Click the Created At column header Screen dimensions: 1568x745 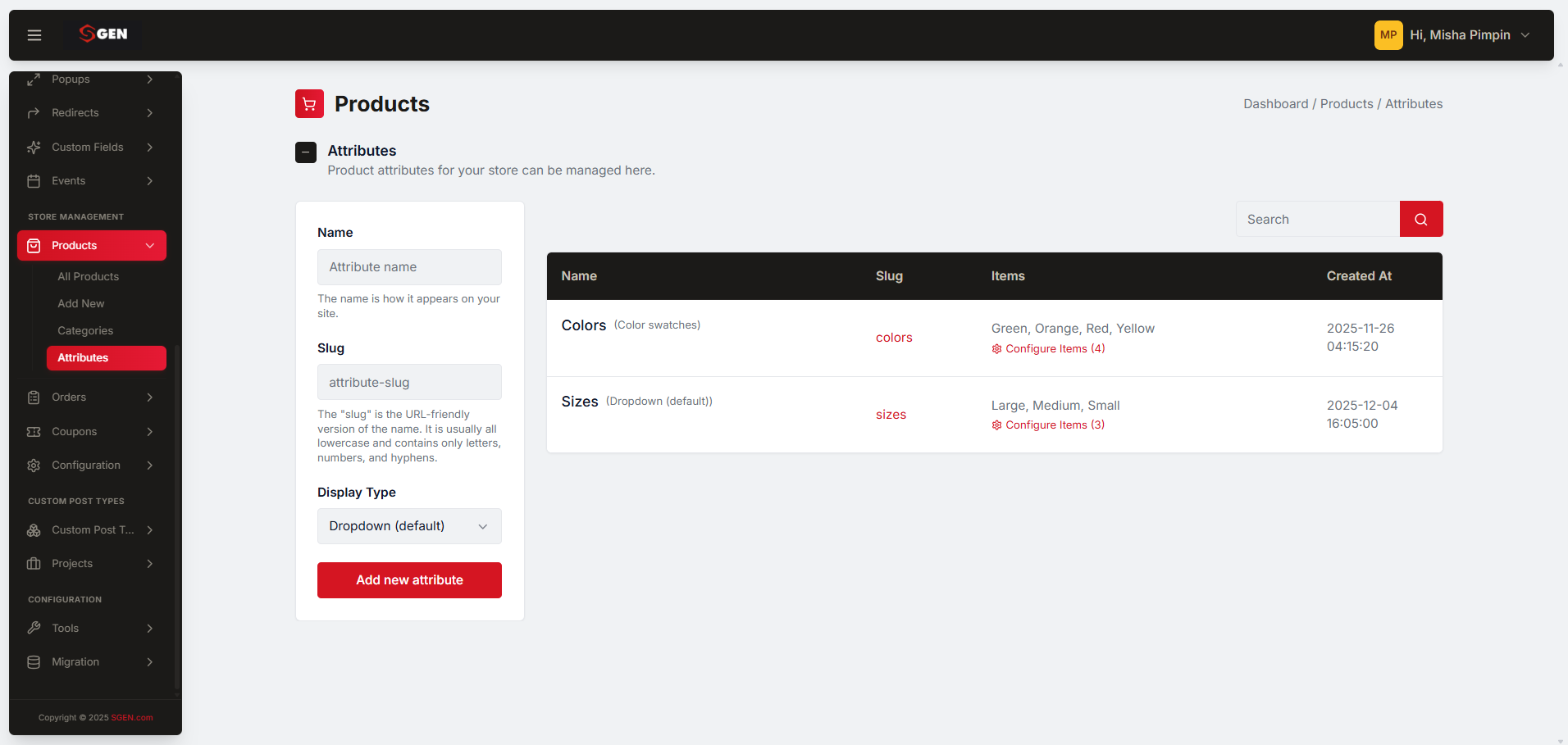coord(1359,276)
